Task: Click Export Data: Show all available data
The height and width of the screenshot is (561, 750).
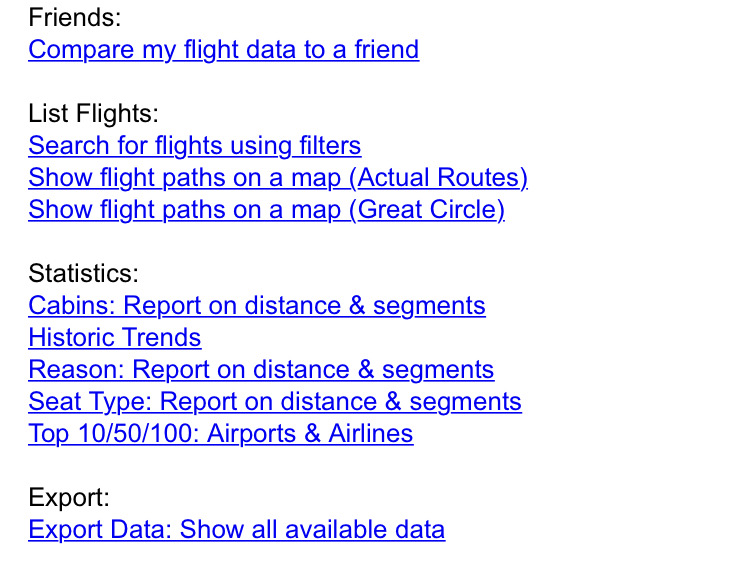Action: tap(236, 529)
